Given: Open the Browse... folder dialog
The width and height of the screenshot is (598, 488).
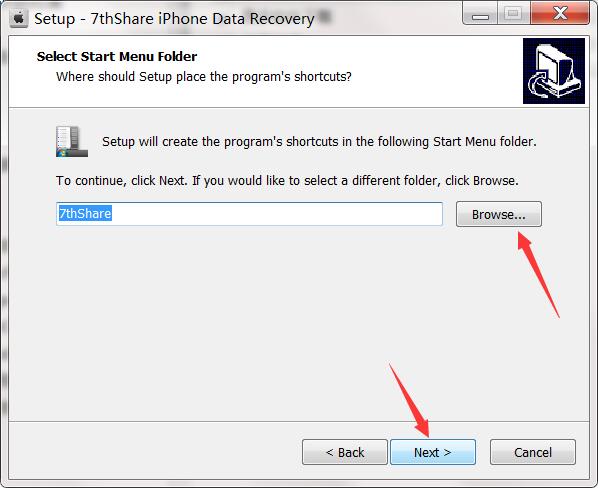Looking at the screenshot, I should [498, 214].
